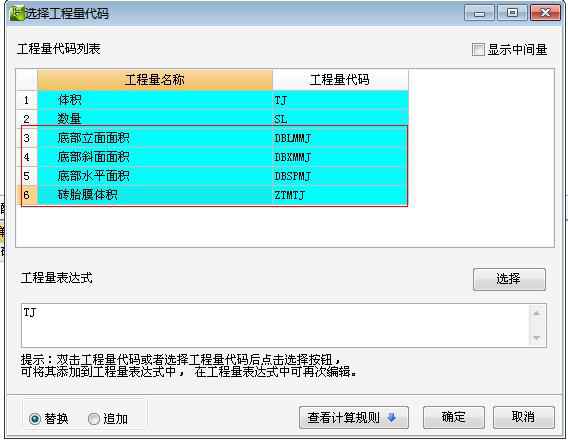Click the dialog's green app icon
The height and width of the screenshot is (444, 568).
pyautogui.click(x=16, y=13)
